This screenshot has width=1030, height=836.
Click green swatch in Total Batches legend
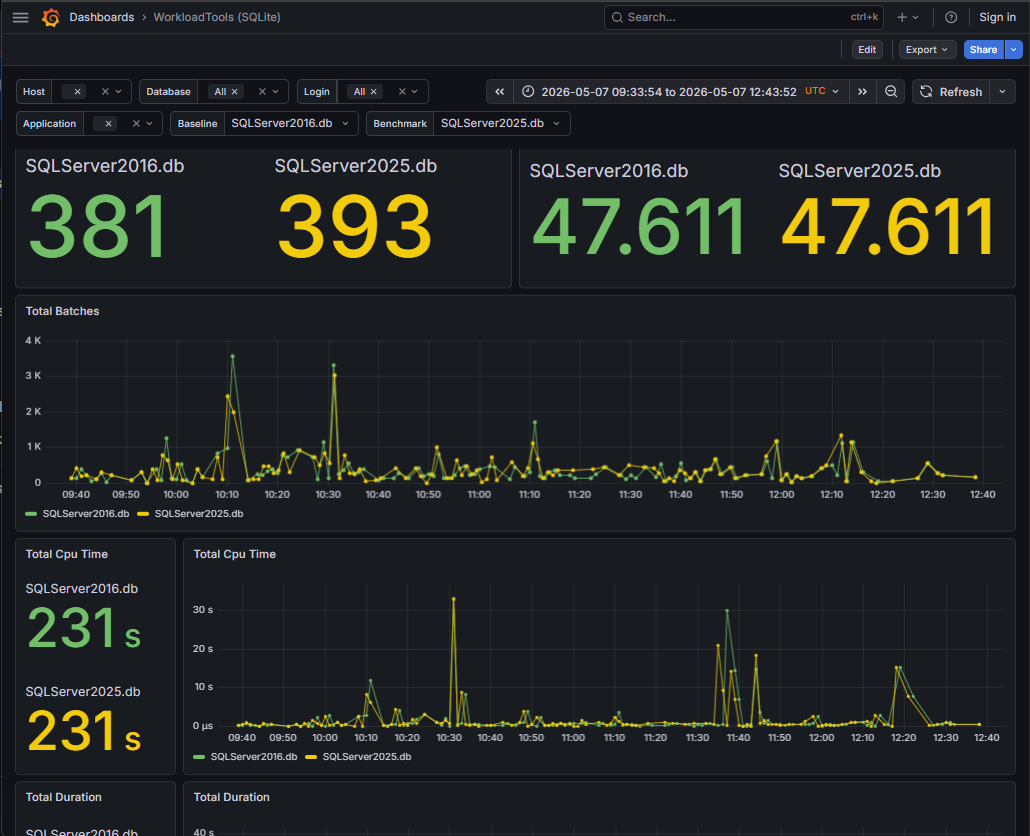tap(31, 514)
